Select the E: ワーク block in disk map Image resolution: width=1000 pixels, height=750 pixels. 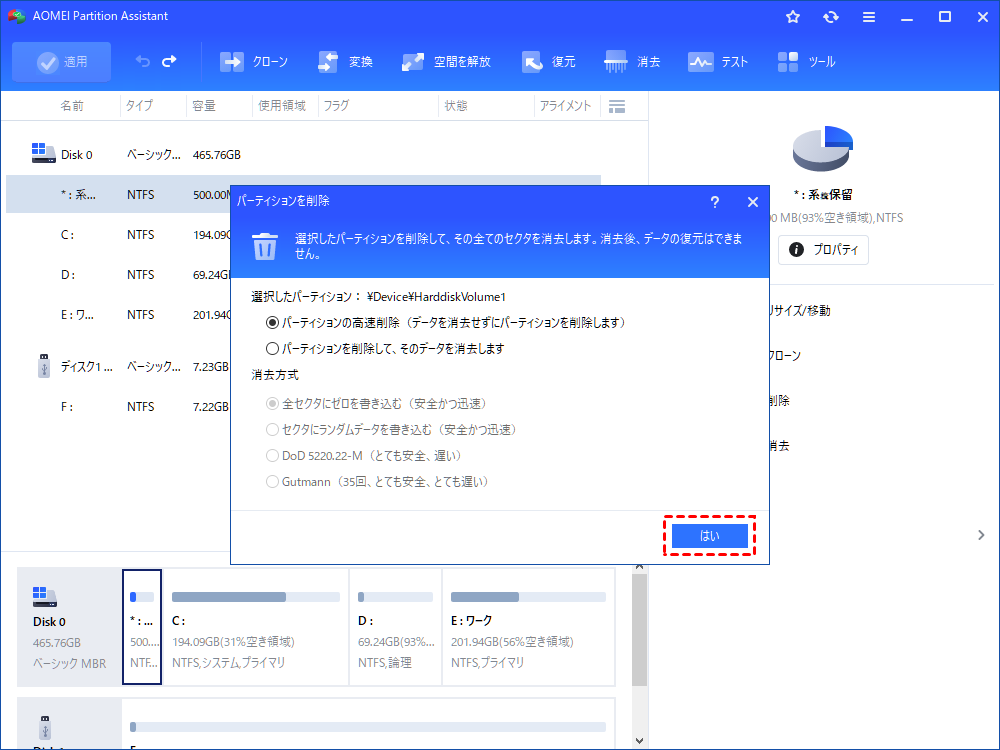click(x=528, y=627)
